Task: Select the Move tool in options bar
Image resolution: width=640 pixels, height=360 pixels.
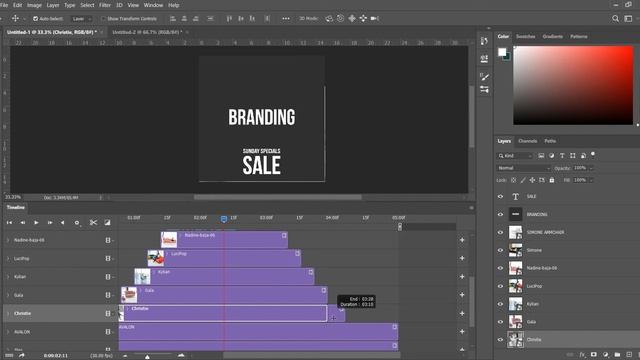Action: pyautogui.click(x=16, y=18)
